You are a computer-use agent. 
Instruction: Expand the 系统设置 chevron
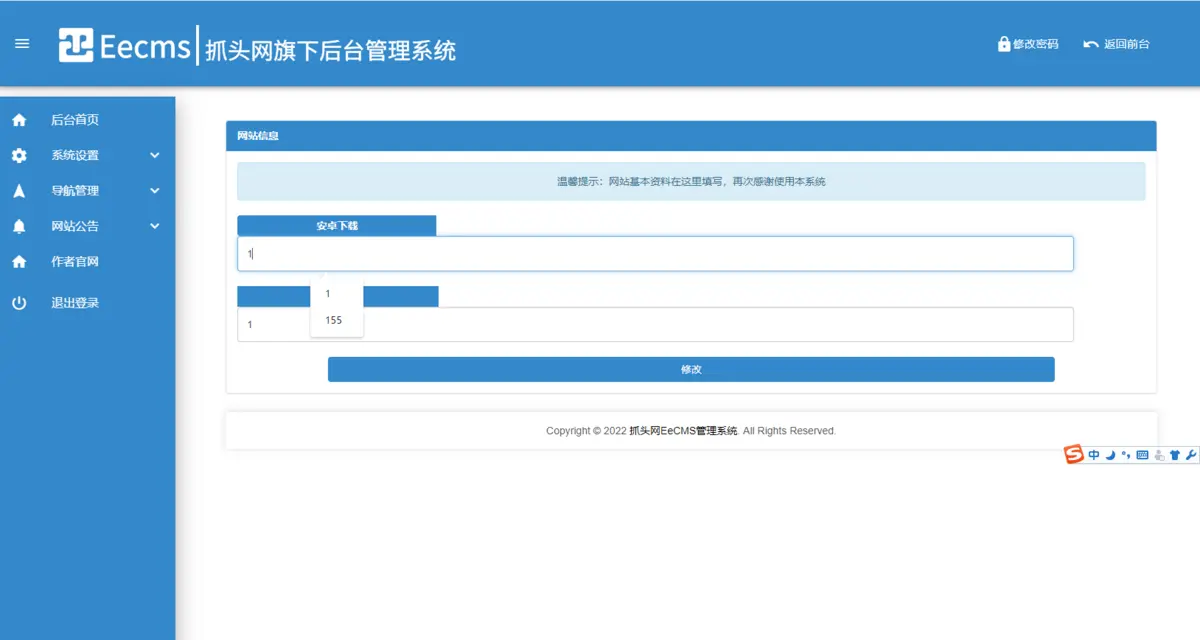[155, 156]
